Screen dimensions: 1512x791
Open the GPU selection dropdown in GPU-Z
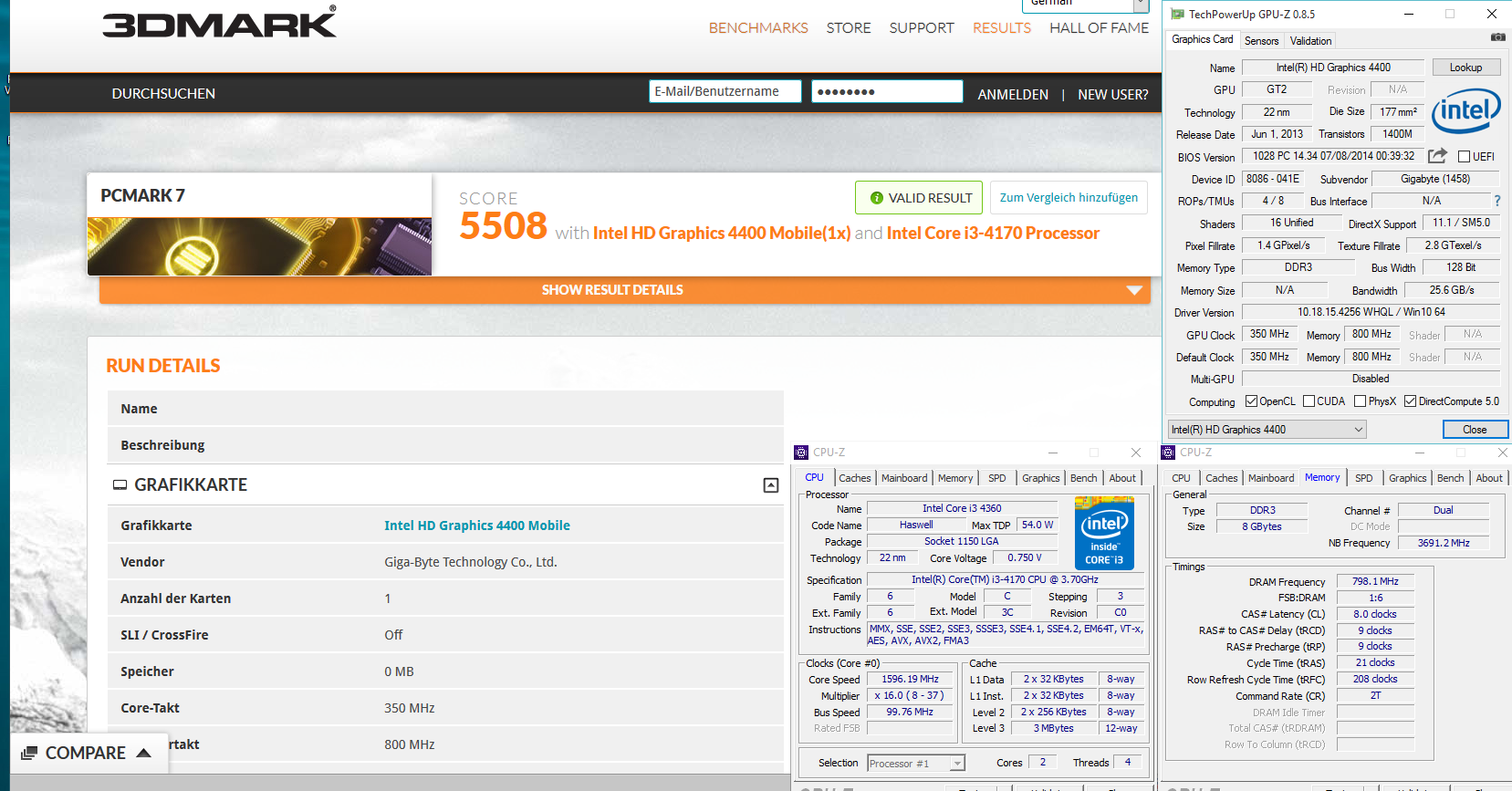[1267, 430]
